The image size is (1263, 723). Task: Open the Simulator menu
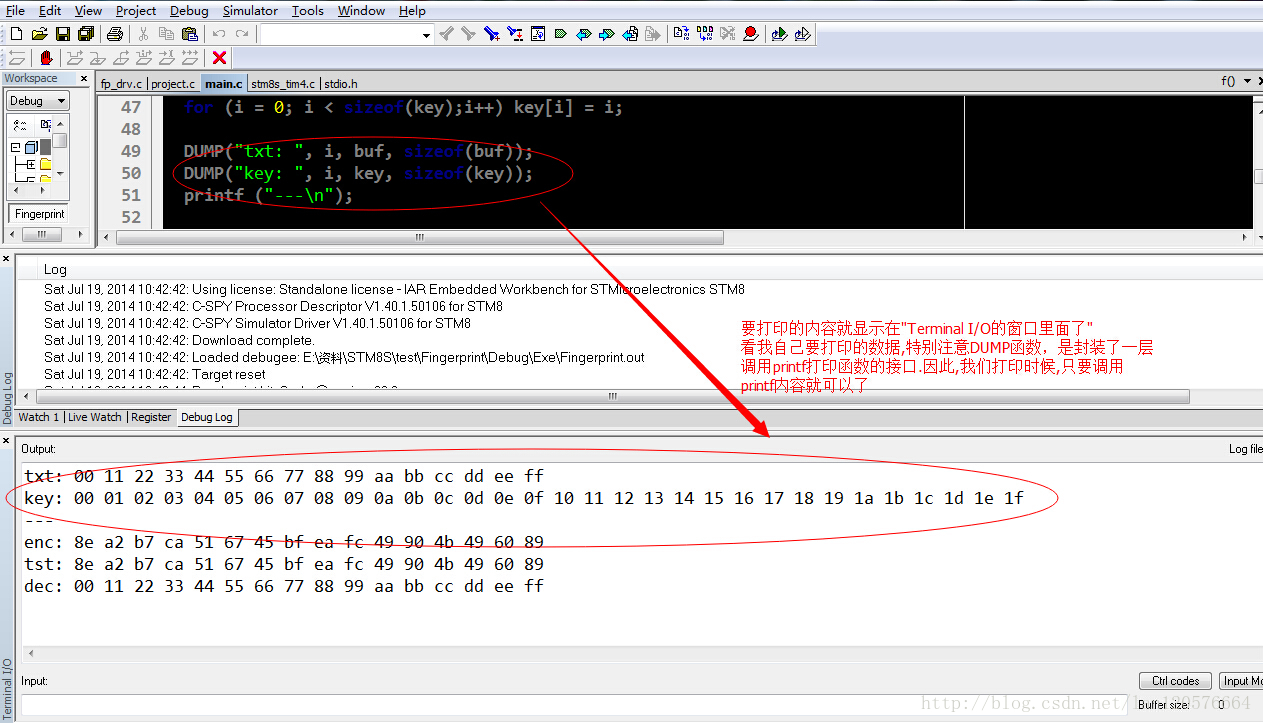click(x=250, y=11)
